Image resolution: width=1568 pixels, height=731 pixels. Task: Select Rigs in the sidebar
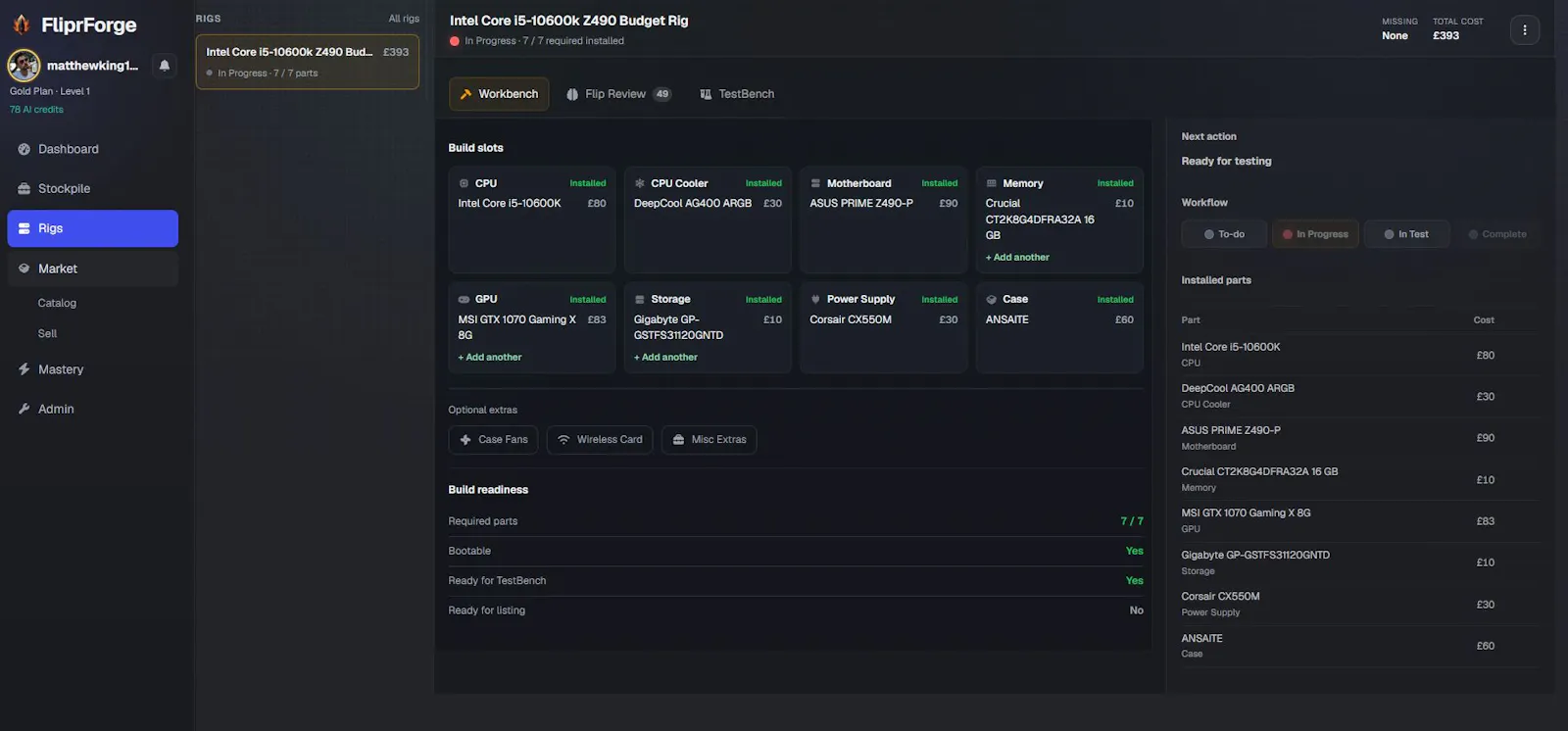(92, 228)
